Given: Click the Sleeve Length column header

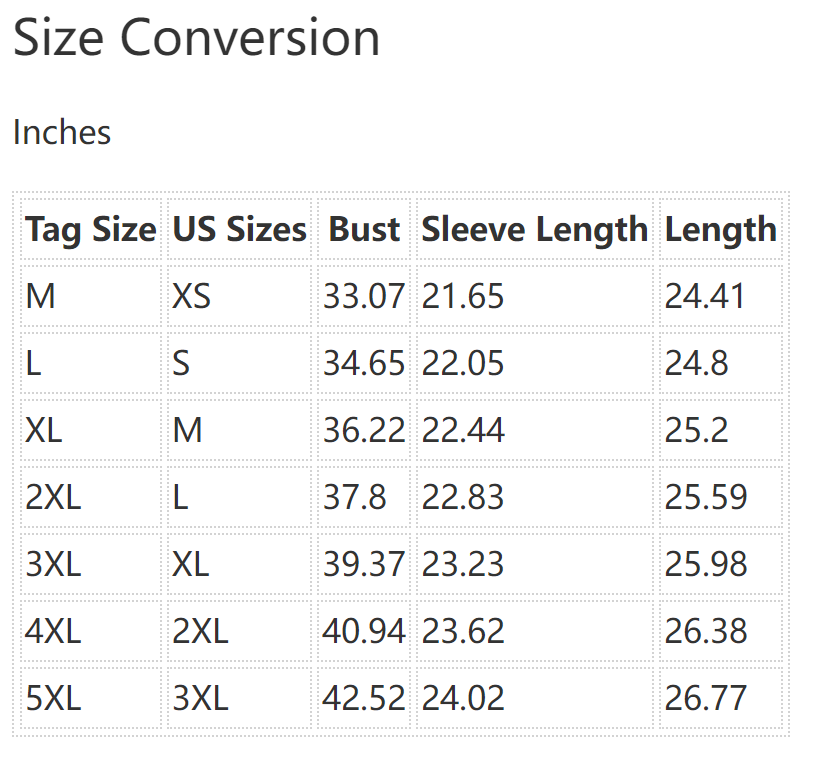Looking at the screenshot, I should coord(534,230).
